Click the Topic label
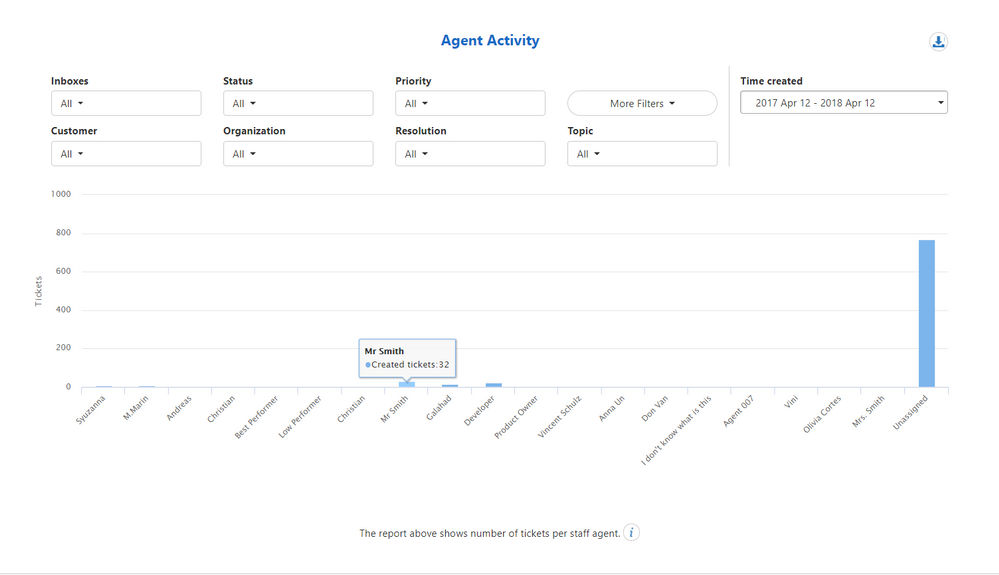The height and width of the screenshot is (575, 999). [580, 131]
